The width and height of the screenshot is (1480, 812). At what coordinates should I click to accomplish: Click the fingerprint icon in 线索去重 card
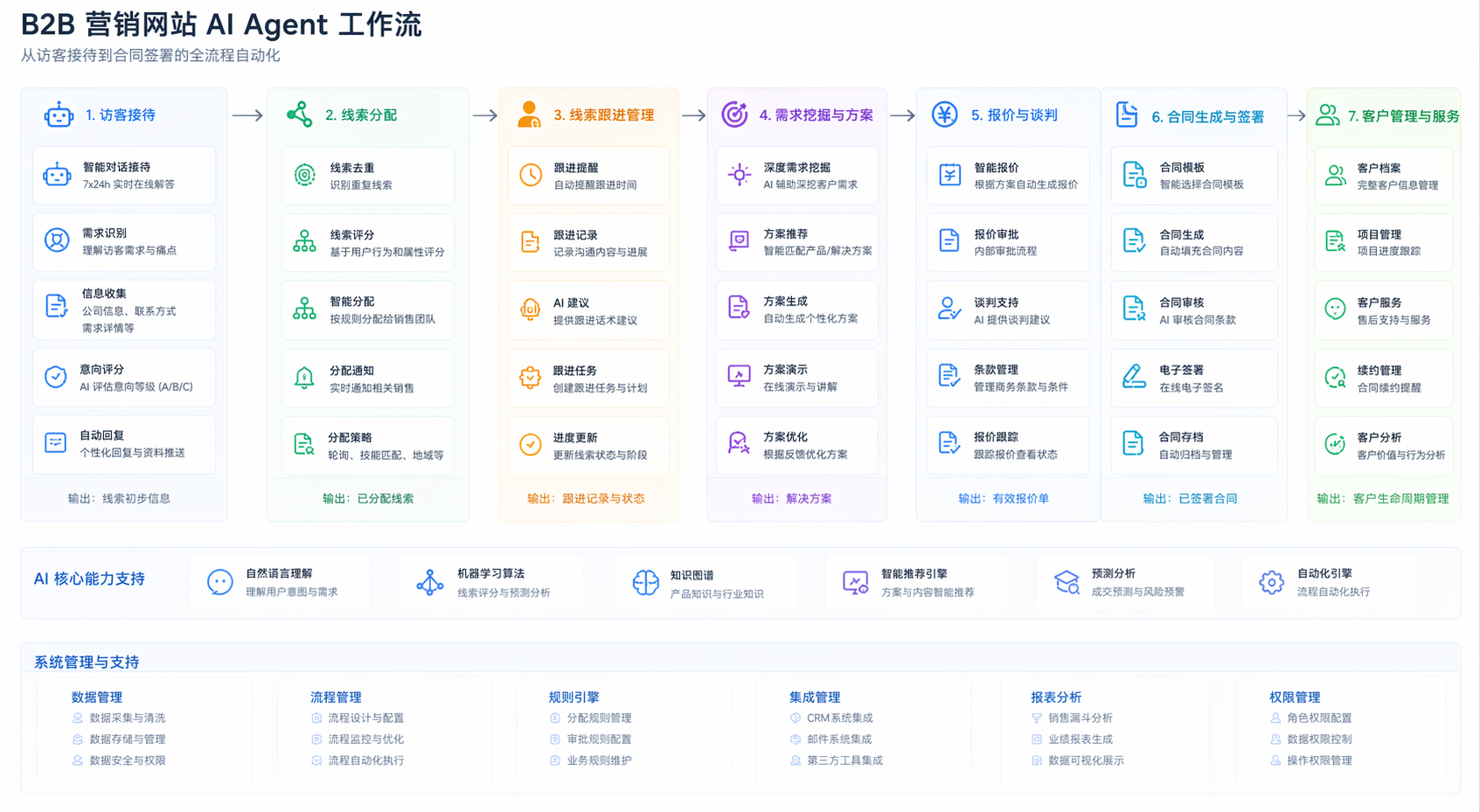(304, 175)
